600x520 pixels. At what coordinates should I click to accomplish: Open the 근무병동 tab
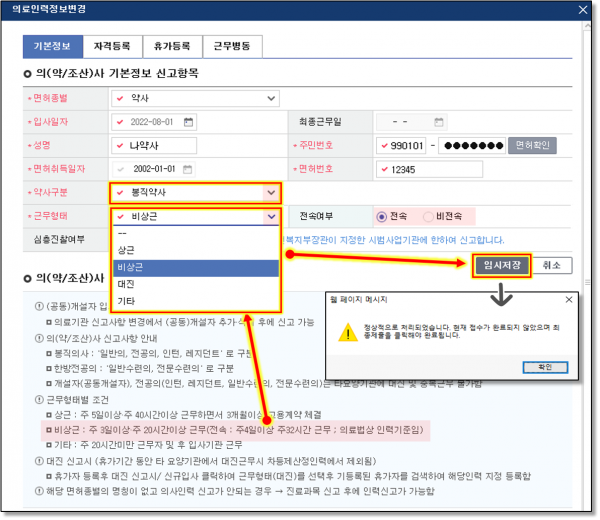232,46
